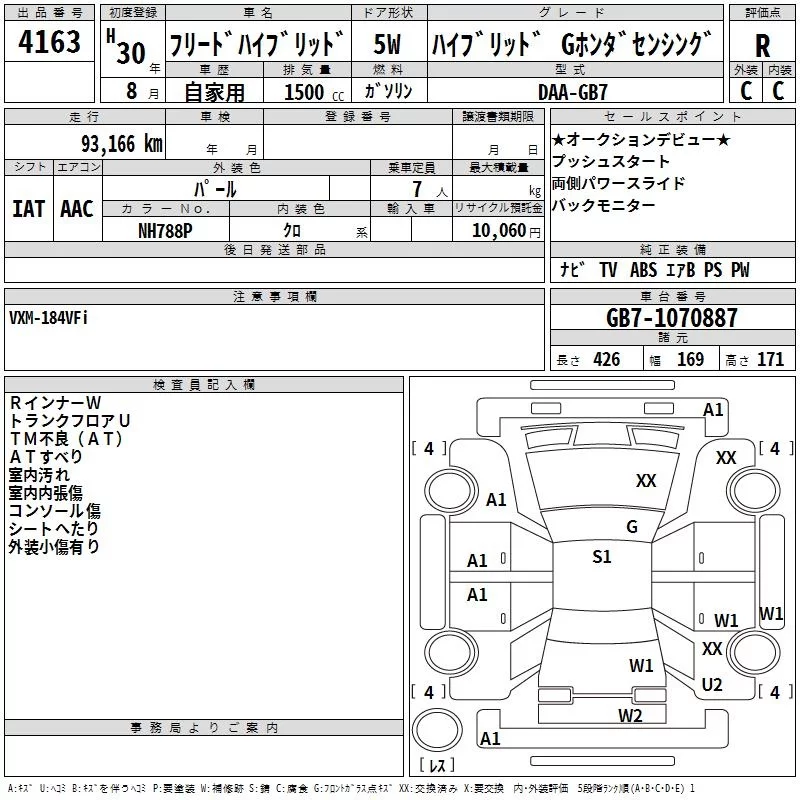Select the VXM-184VFi note text
The image size is (800, 800).
tap(48, 317)
